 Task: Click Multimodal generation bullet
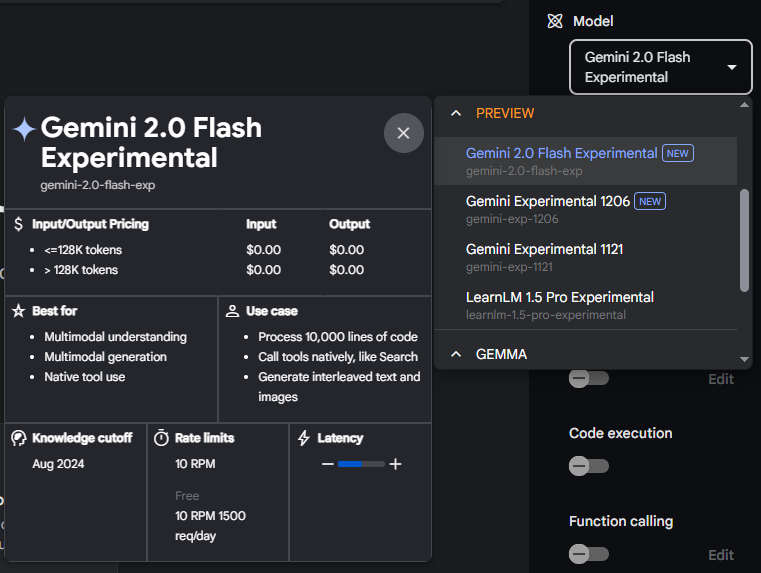tap(105, 357)
